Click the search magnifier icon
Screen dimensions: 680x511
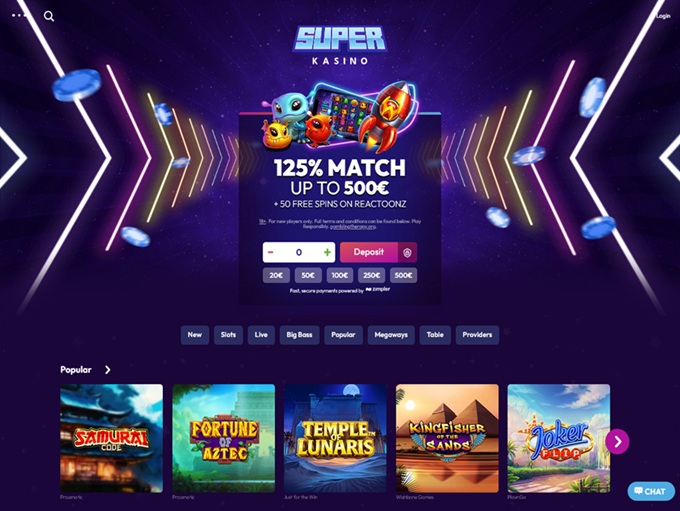(49, 16)
